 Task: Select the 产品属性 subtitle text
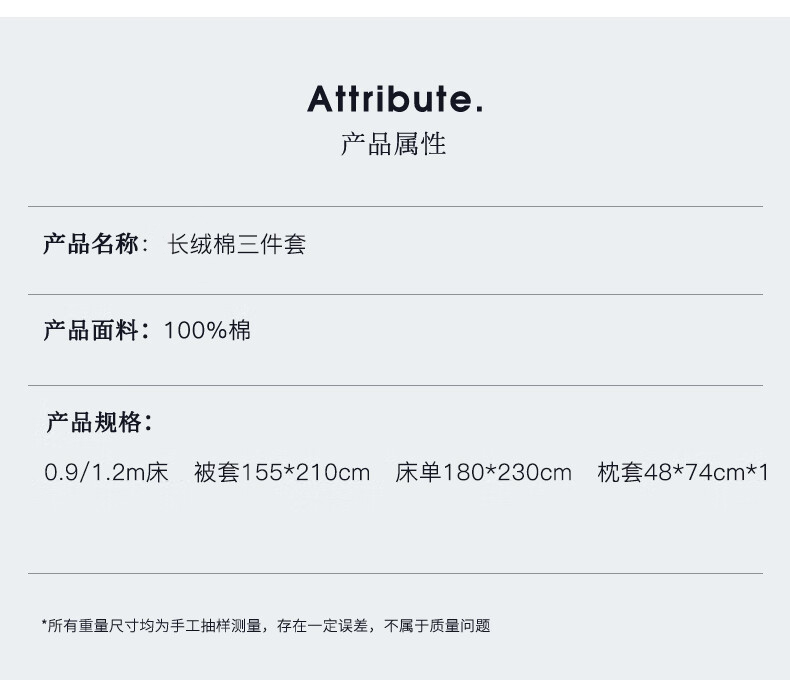(x=394, y=144)
